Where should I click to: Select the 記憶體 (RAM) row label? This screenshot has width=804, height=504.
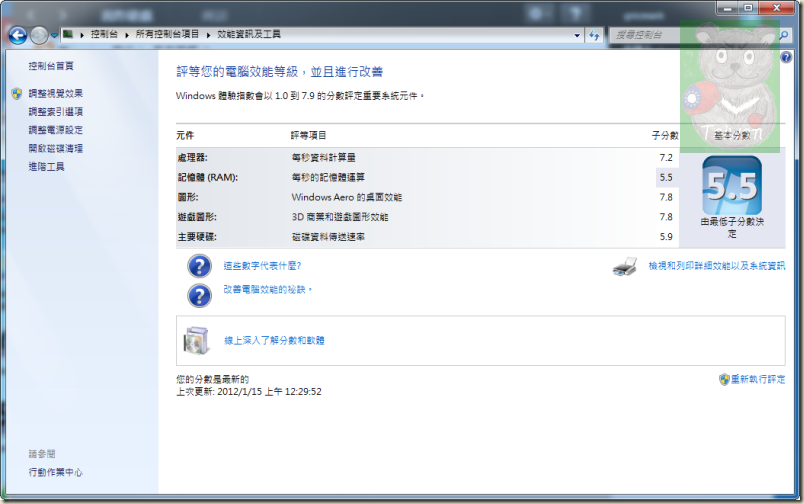tap(208, 177)
